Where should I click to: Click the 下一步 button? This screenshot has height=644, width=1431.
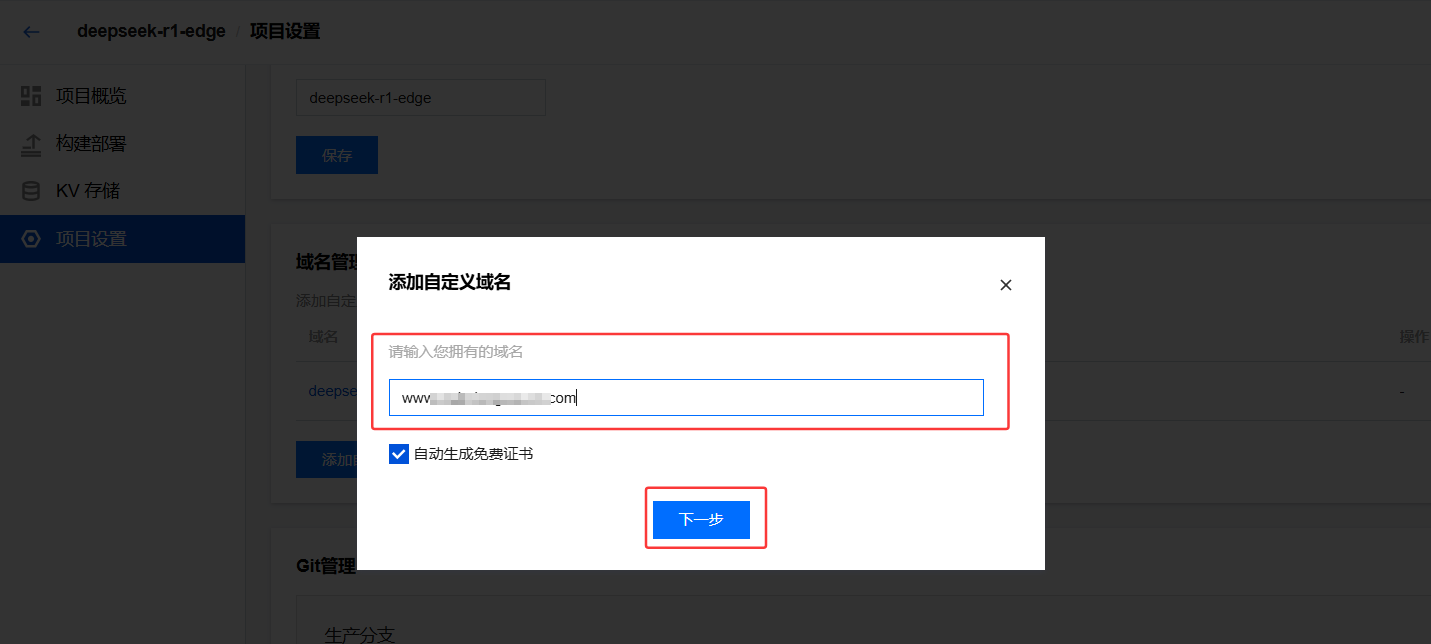tap(701, 520)
